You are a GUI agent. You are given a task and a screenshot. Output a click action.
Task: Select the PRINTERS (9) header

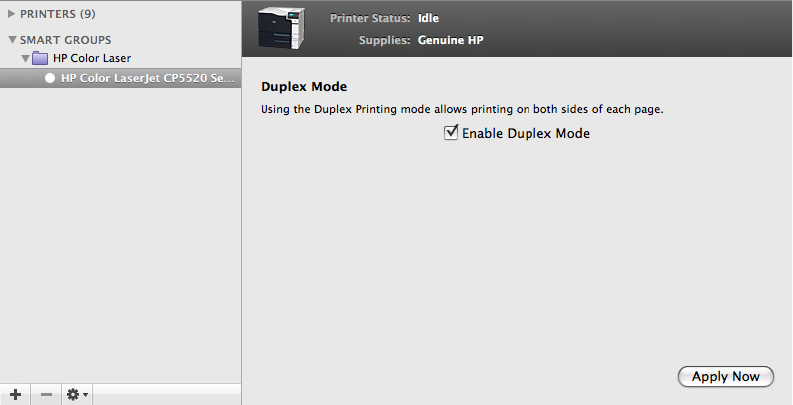pos(58,14)
